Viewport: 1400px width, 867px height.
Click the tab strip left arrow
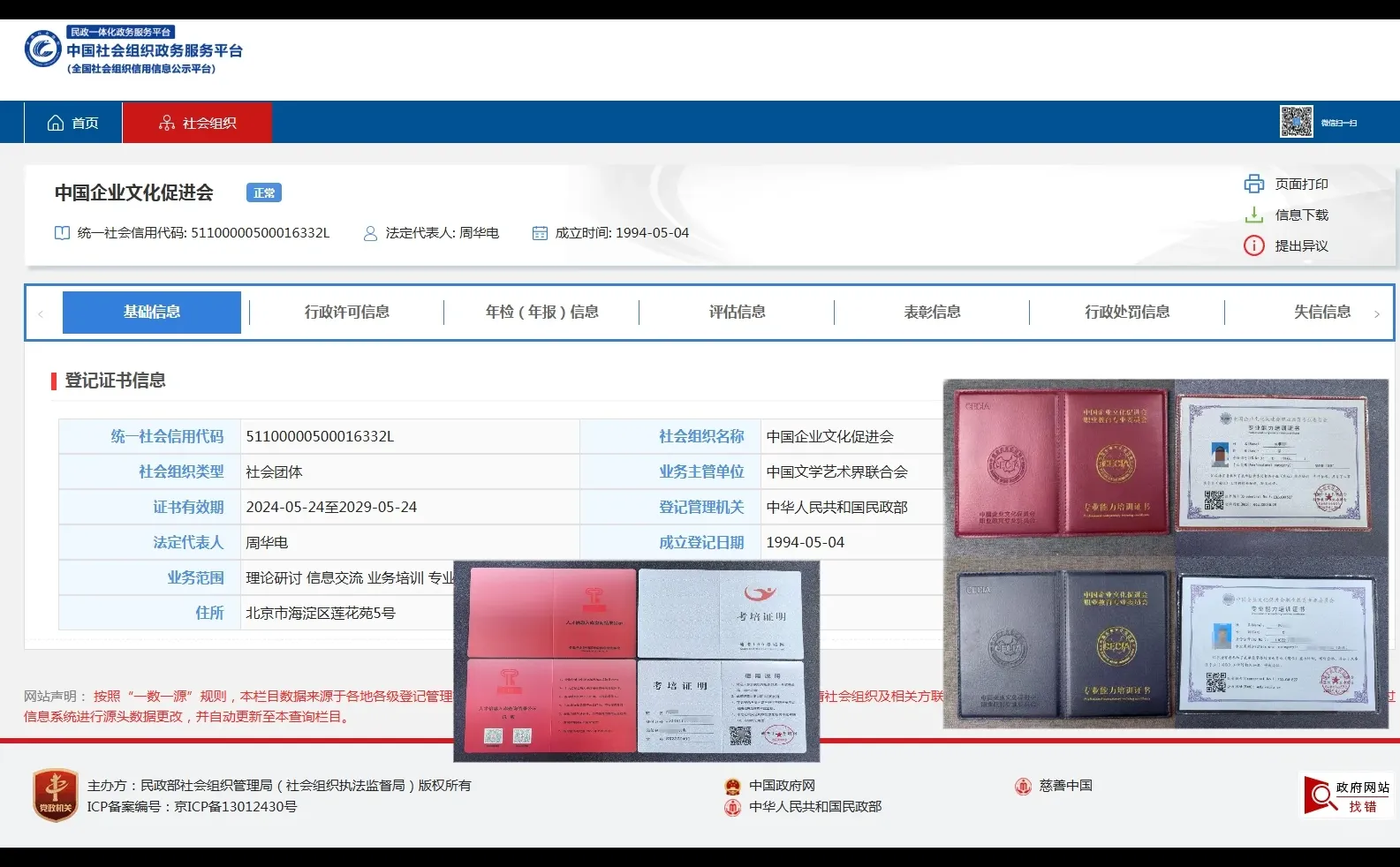pyautogui.click(x=41, y=313)
